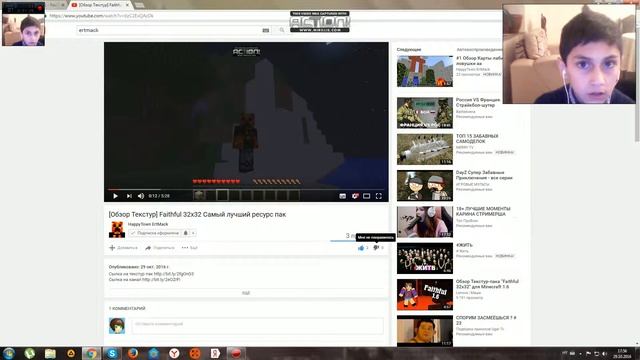The width and height of the screenshot is (640, 360).
Task: Click title 'Россия VS Франция Страйкбол-шутер'
Action: (478, 102)
